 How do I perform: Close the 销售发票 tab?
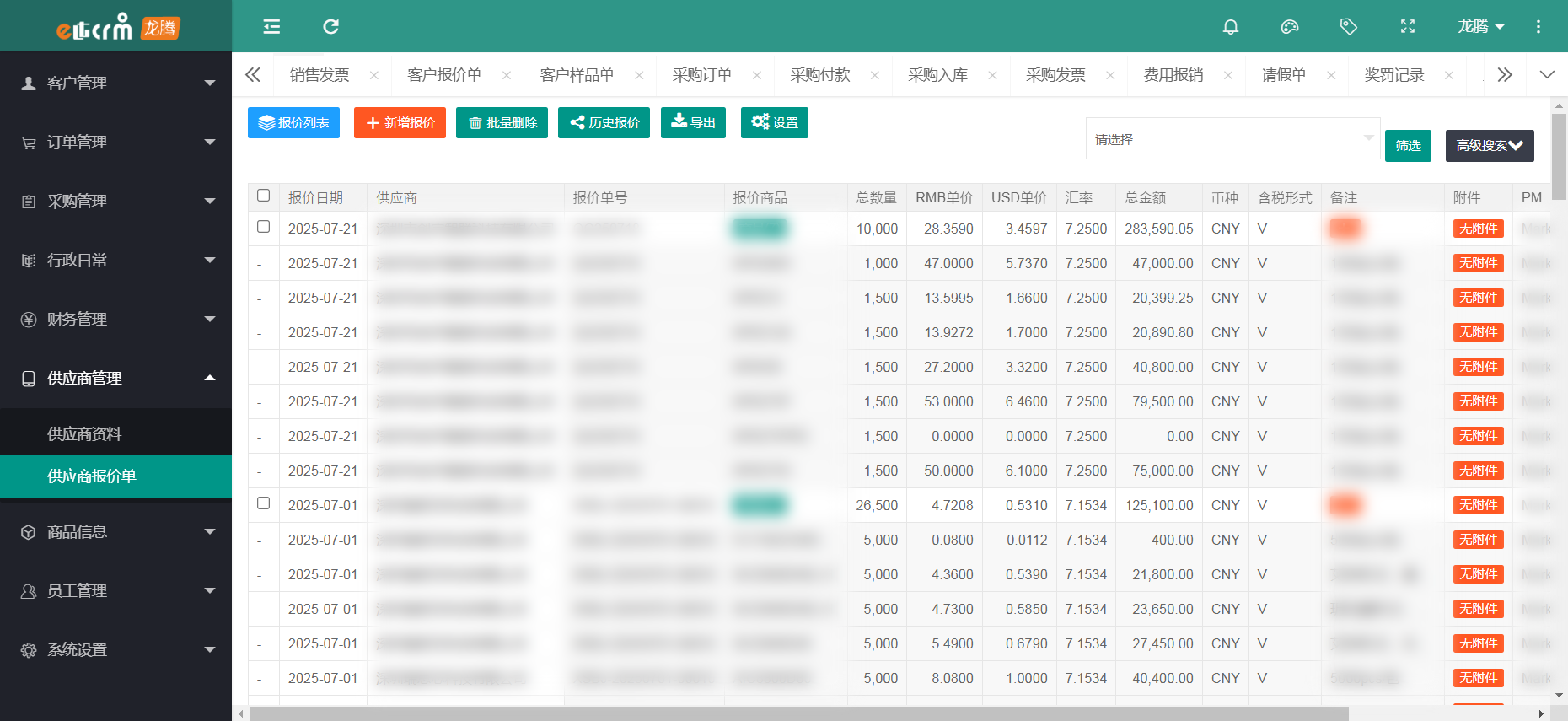[374, 75]
